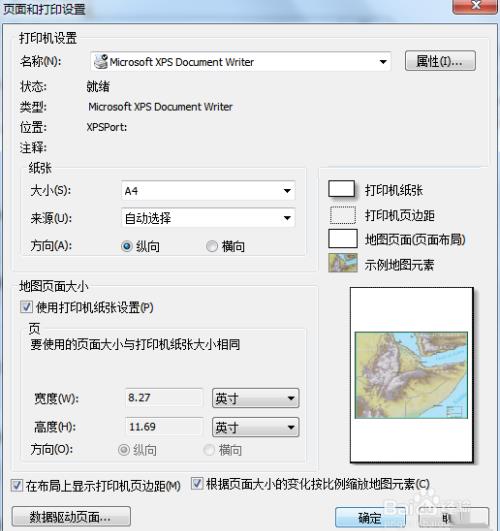Image resolution: width=500 pixels, height=531 pixels.
Task: Click the text 要使用的页面大小与打印机纸张大小相同
Action: [135, 344]
